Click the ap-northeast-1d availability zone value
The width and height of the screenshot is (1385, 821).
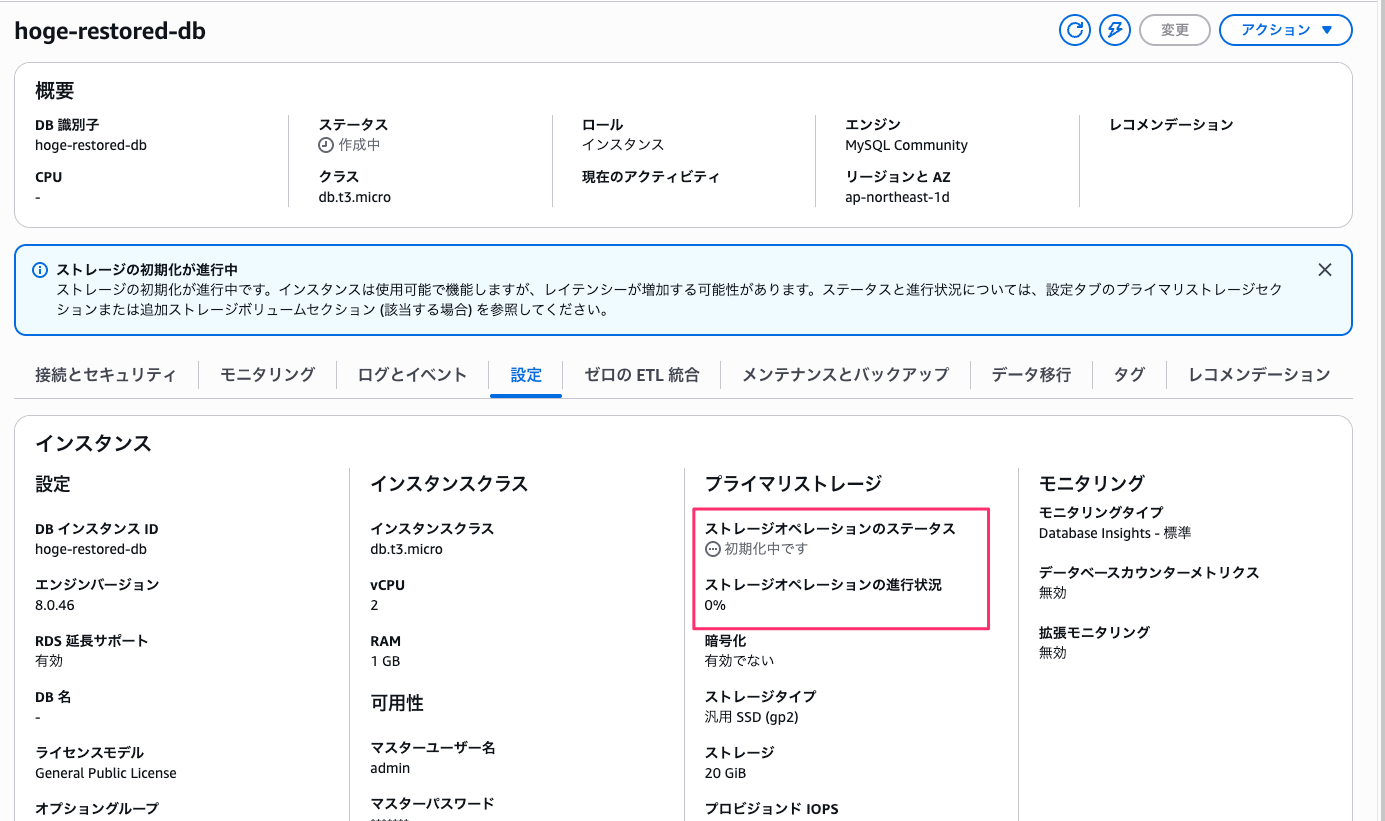897,197
